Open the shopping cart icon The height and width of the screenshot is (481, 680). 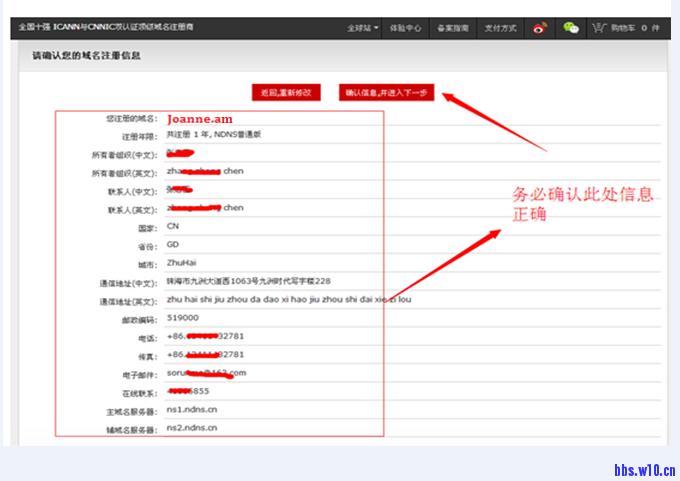coord(600,28)
